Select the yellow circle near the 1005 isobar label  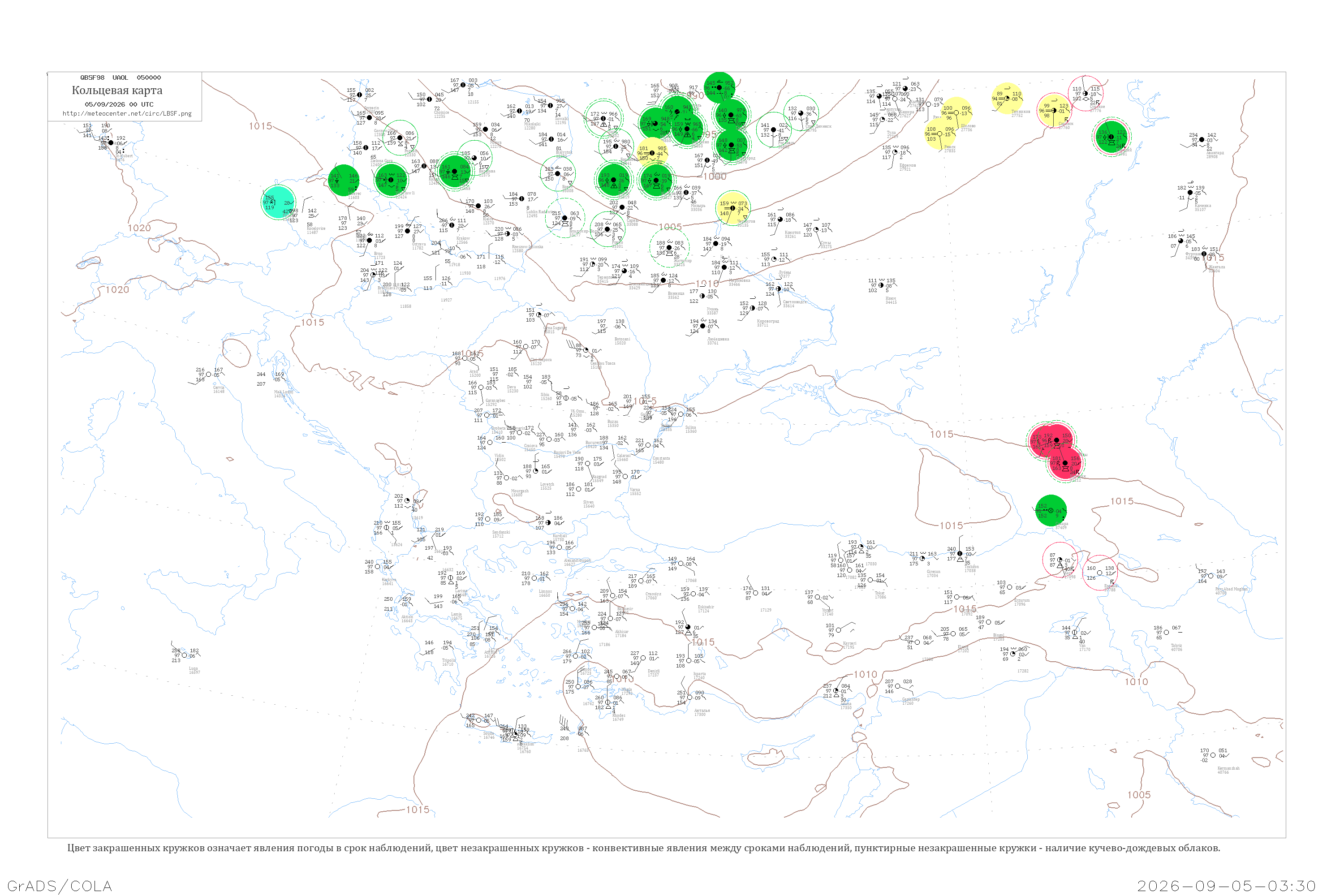point(732,208)
